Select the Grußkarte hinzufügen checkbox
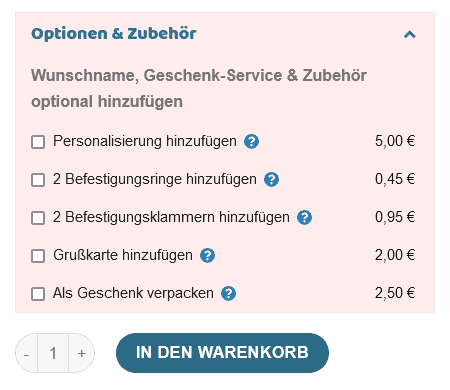The image size is (450, 390). coord(38,256)
